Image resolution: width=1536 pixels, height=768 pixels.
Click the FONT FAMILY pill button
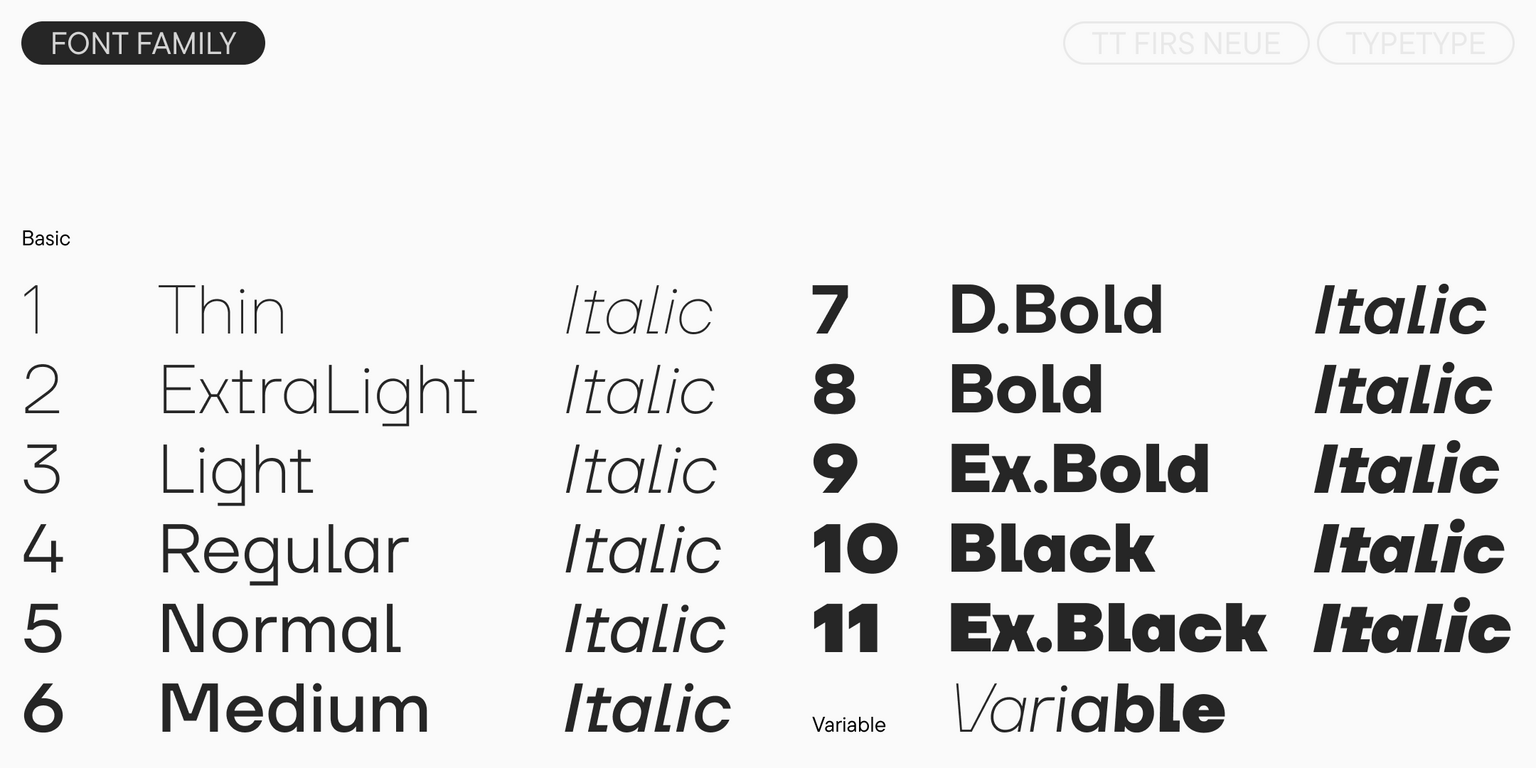pyautogui.click(x=143, y=43)
